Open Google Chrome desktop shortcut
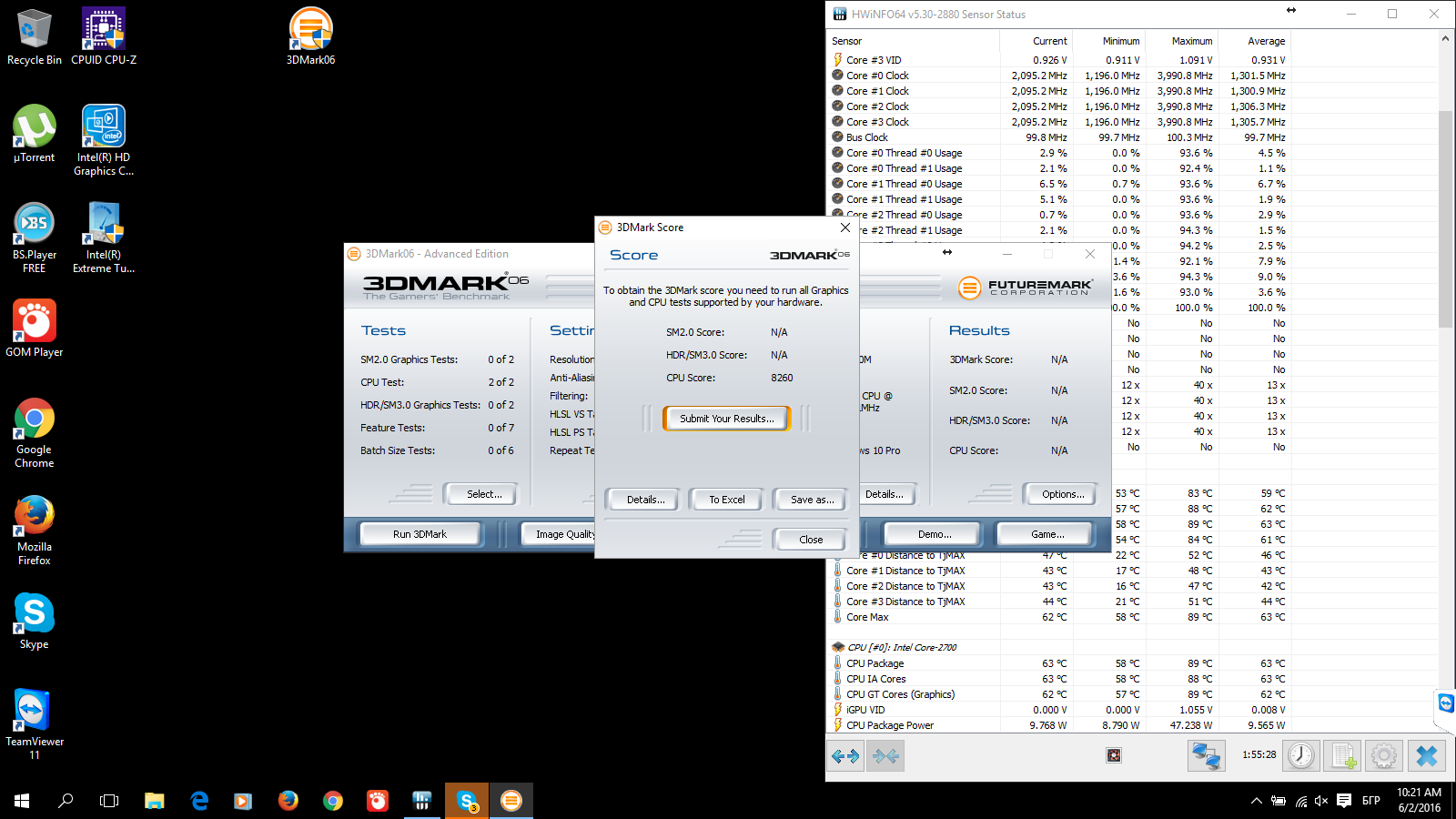 34,433
